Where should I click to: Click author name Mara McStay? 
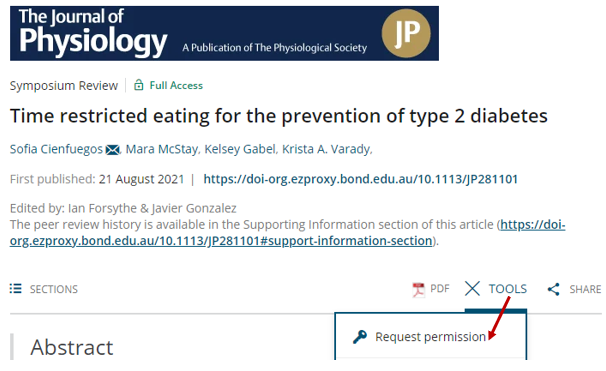(x=162, y=149)
